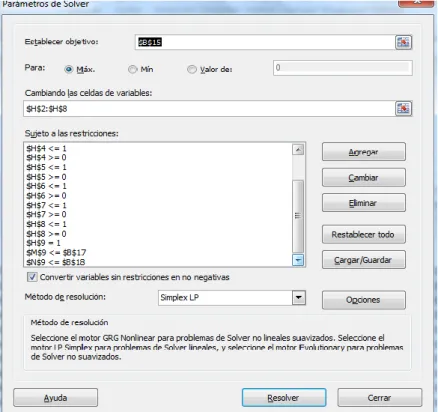
Task: Click the Agregar button
Action: point(364,152)
